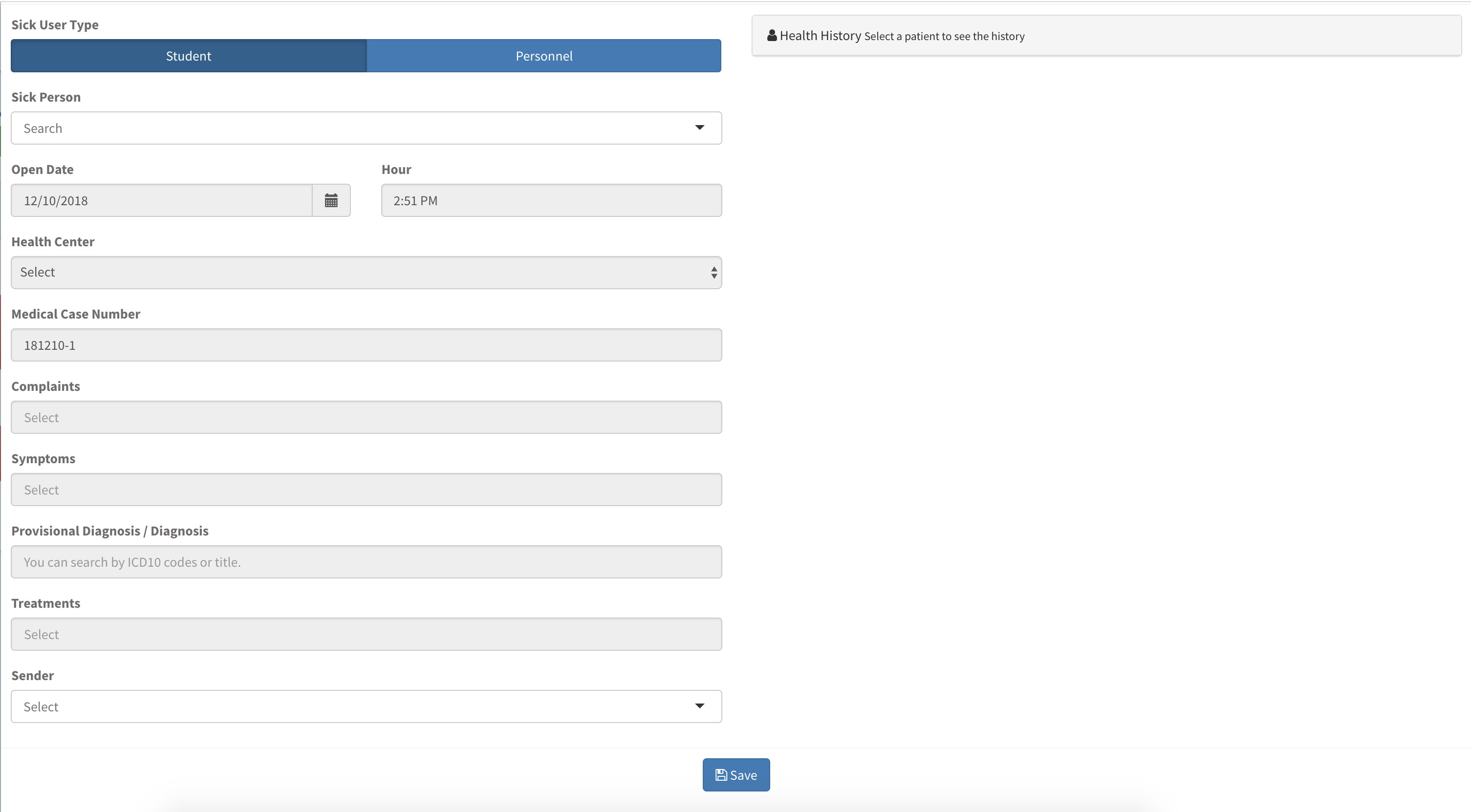Click the Open Date field
This screenshot has height=812, width=1471.
click(161, 200)
